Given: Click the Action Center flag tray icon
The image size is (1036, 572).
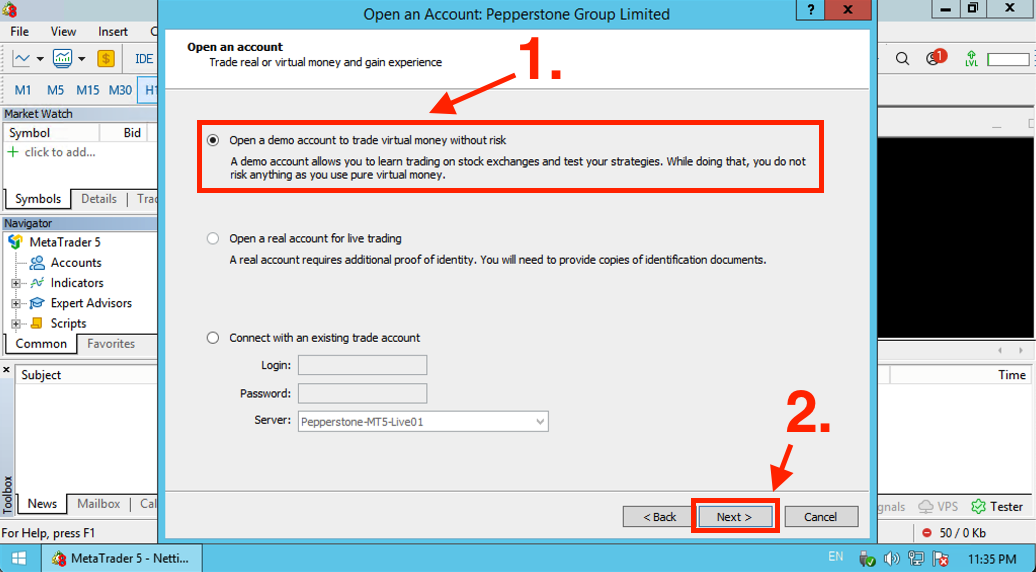Looking at the screenshot, I should point(940,559).
